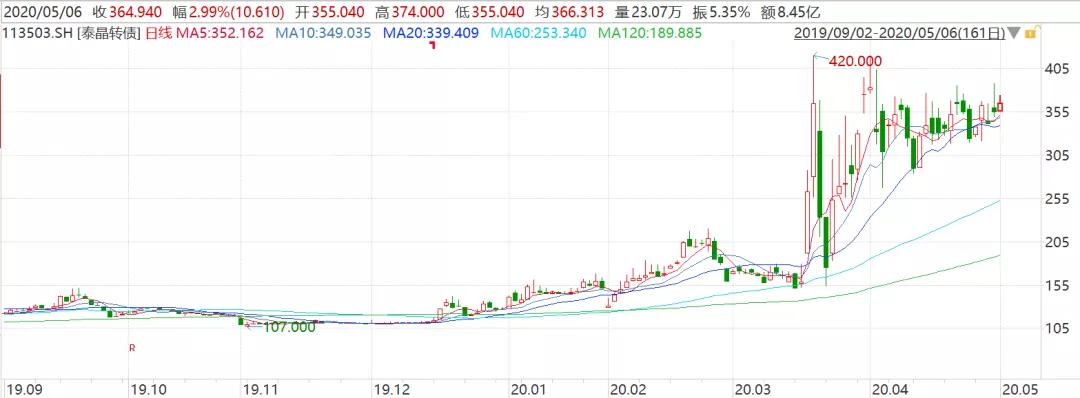The height and width of the screenshot is (398, 1080).
Task: Click the volume 23.07万 value
Action: 657,12
